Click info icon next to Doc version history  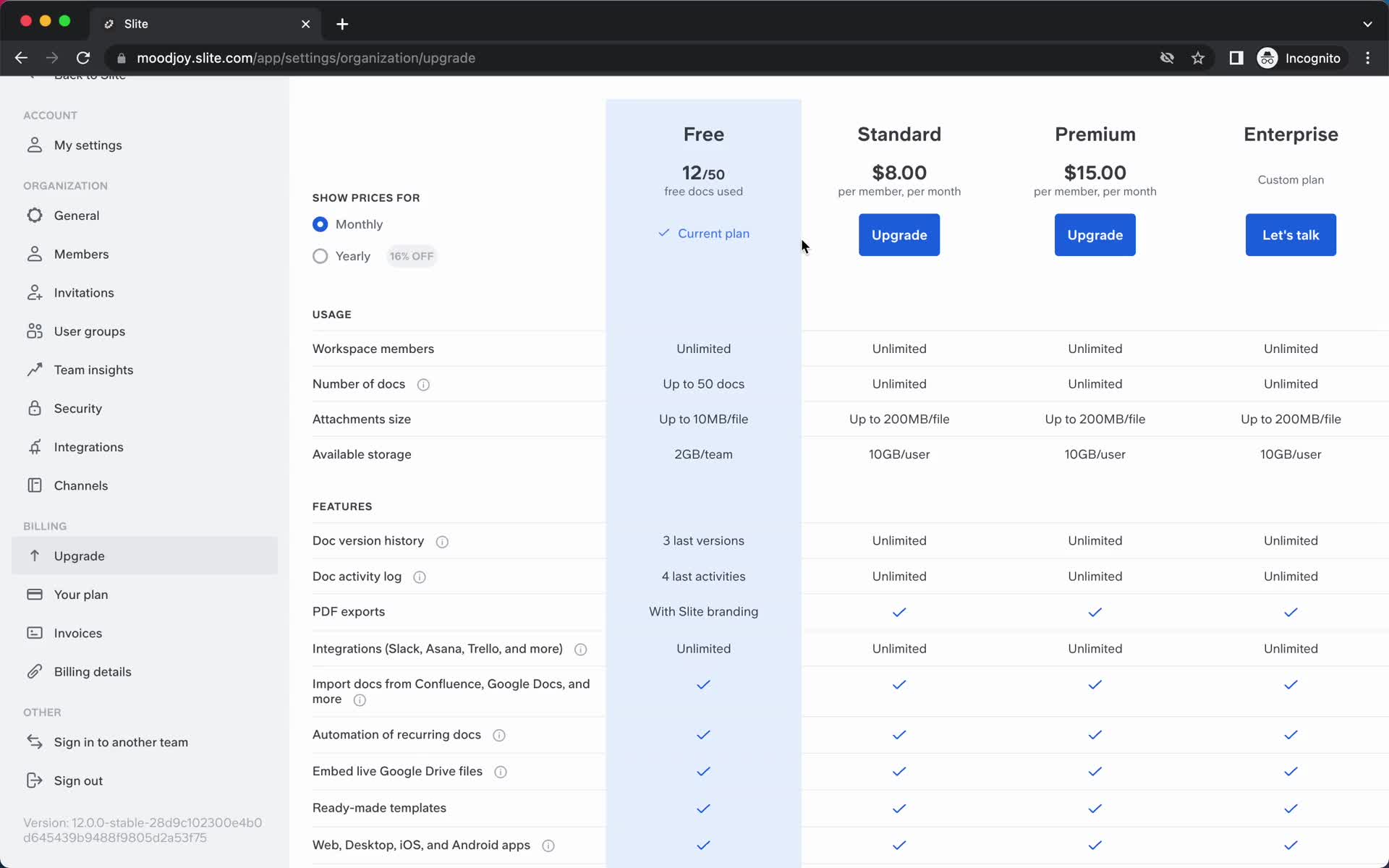(442, 542)
